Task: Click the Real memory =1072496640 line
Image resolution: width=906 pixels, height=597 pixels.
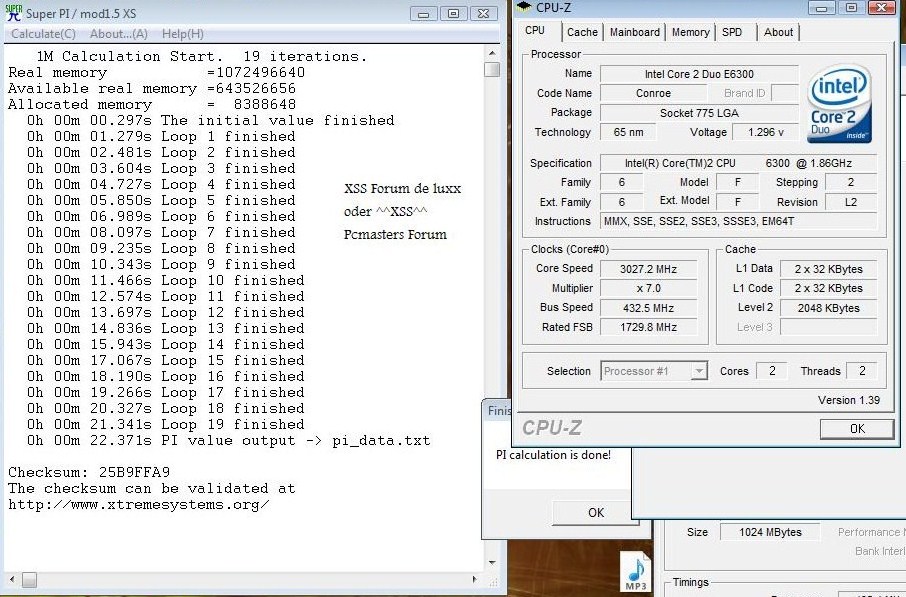Action: pyautogui.click(x=156, y=72)
